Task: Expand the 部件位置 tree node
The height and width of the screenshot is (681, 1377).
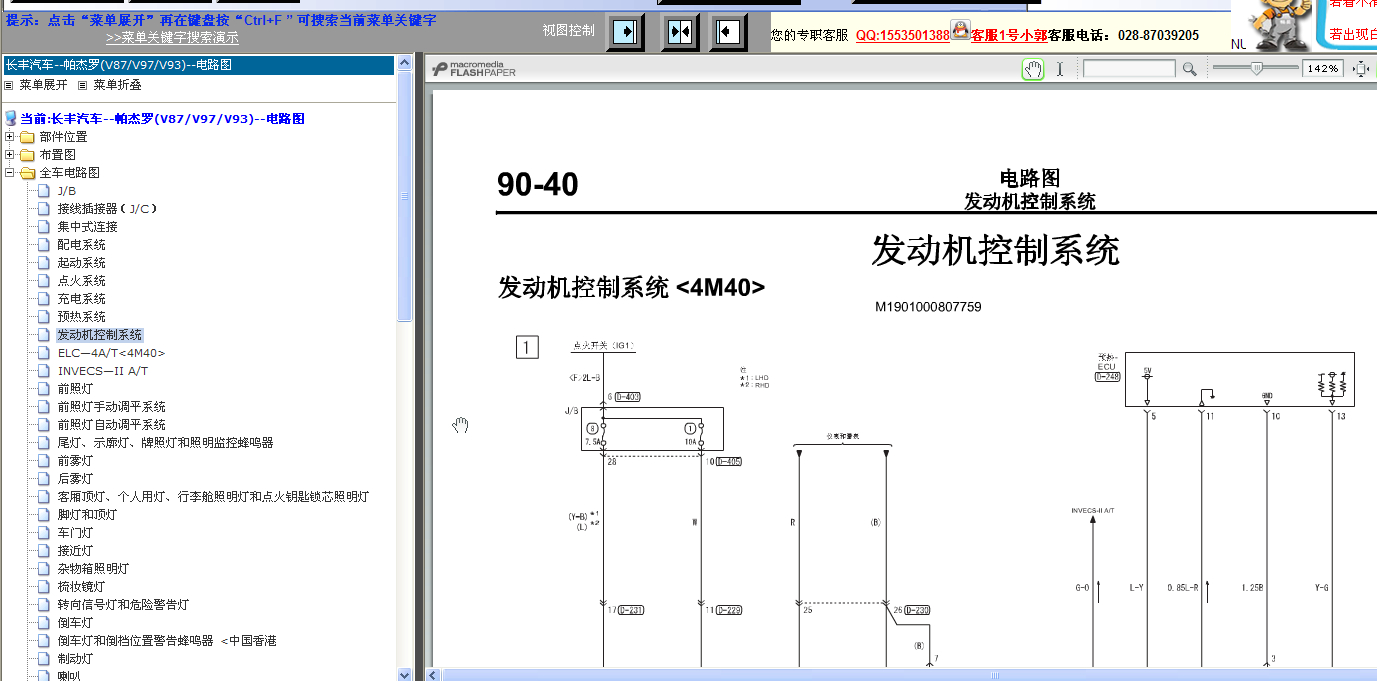Action: click(10, 137)
